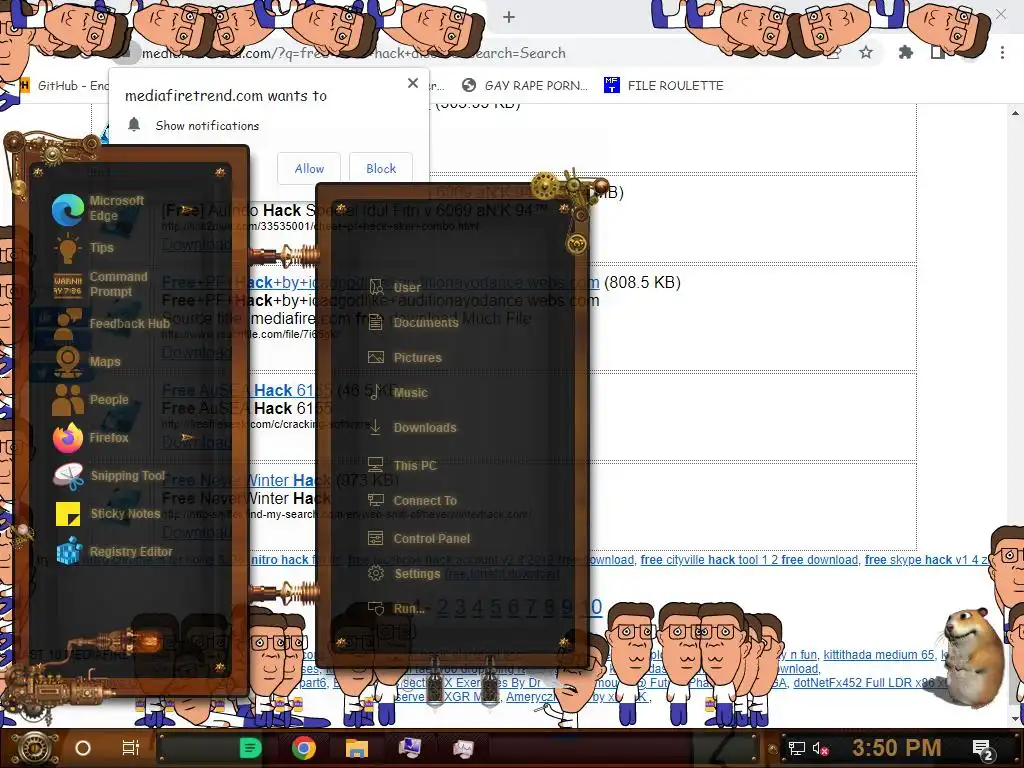The width and height of the screenshot is (1024, 768).
Task: Open the green app icon on taskbar
Action: (250, 748)
